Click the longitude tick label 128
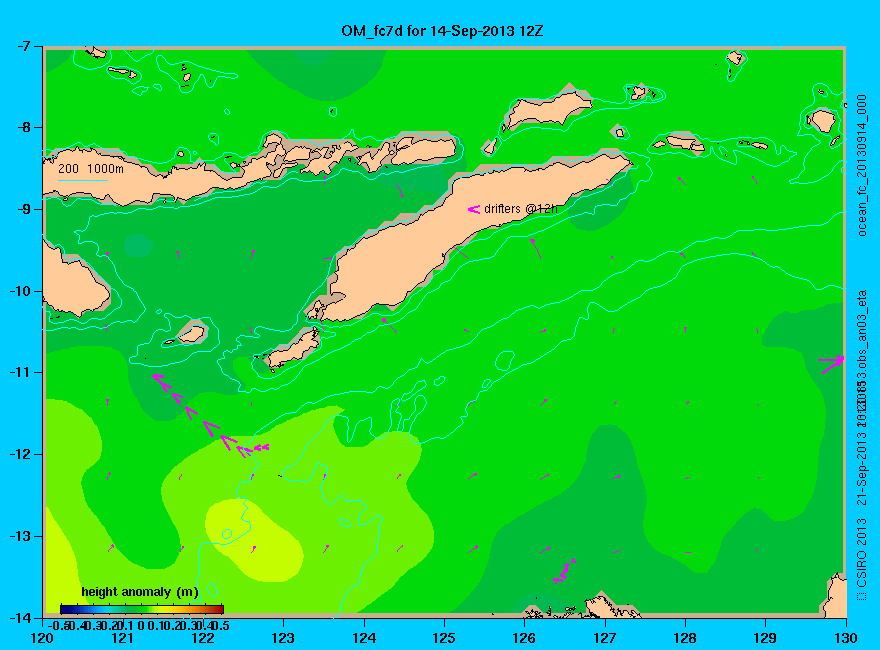 click(685, 638)
